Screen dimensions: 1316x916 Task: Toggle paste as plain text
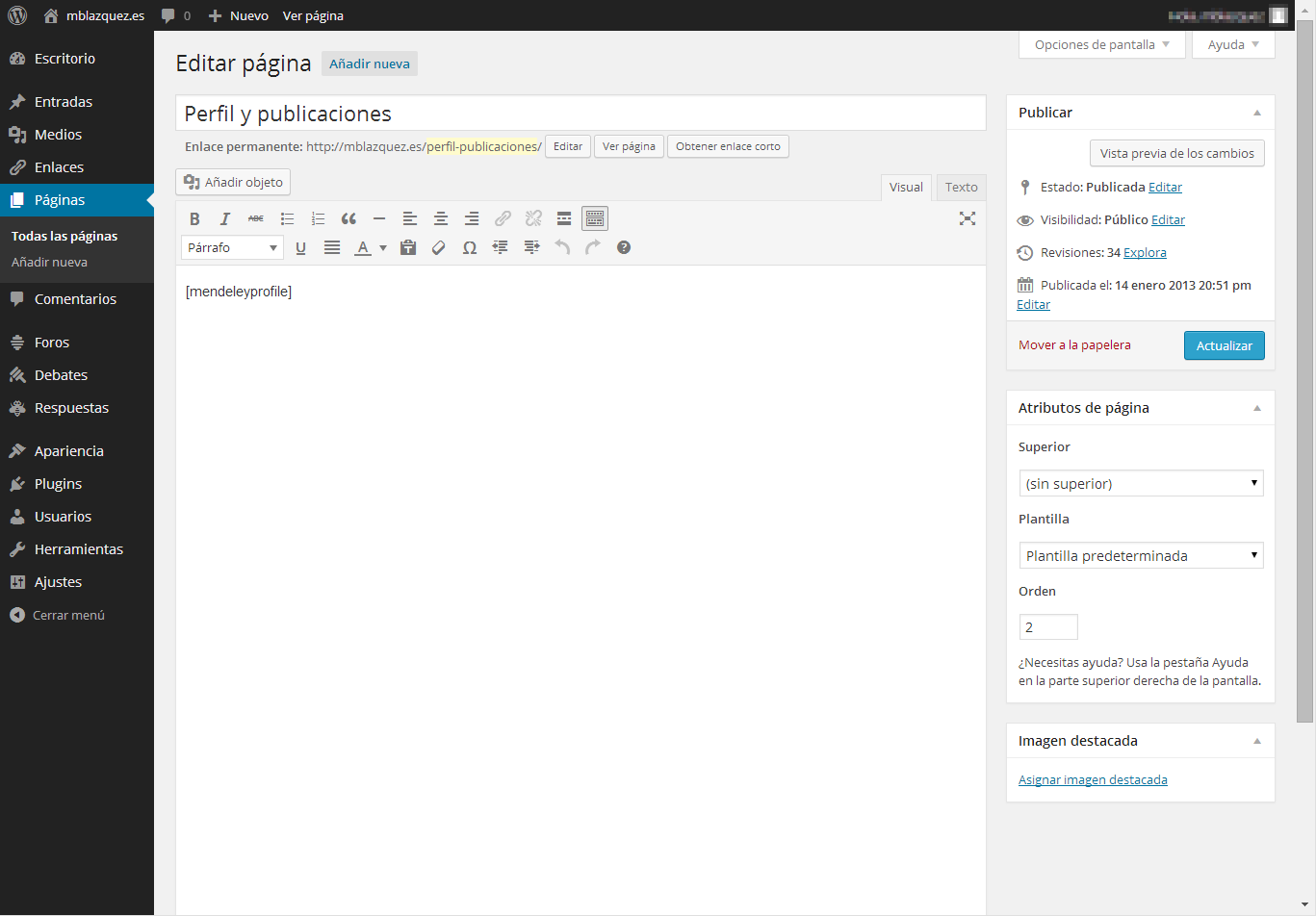(x=408, y=247)
